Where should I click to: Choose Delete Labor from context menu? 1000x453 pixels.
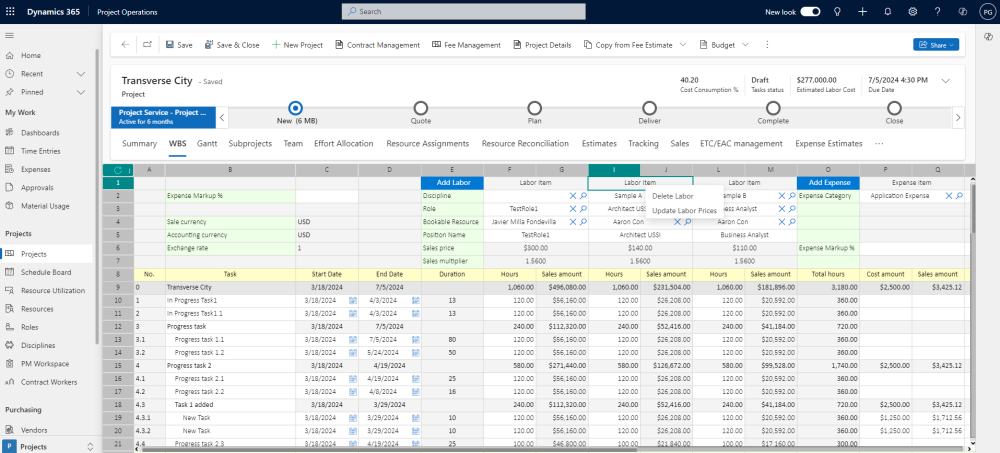pyautogui.click(x=672, y=196)
